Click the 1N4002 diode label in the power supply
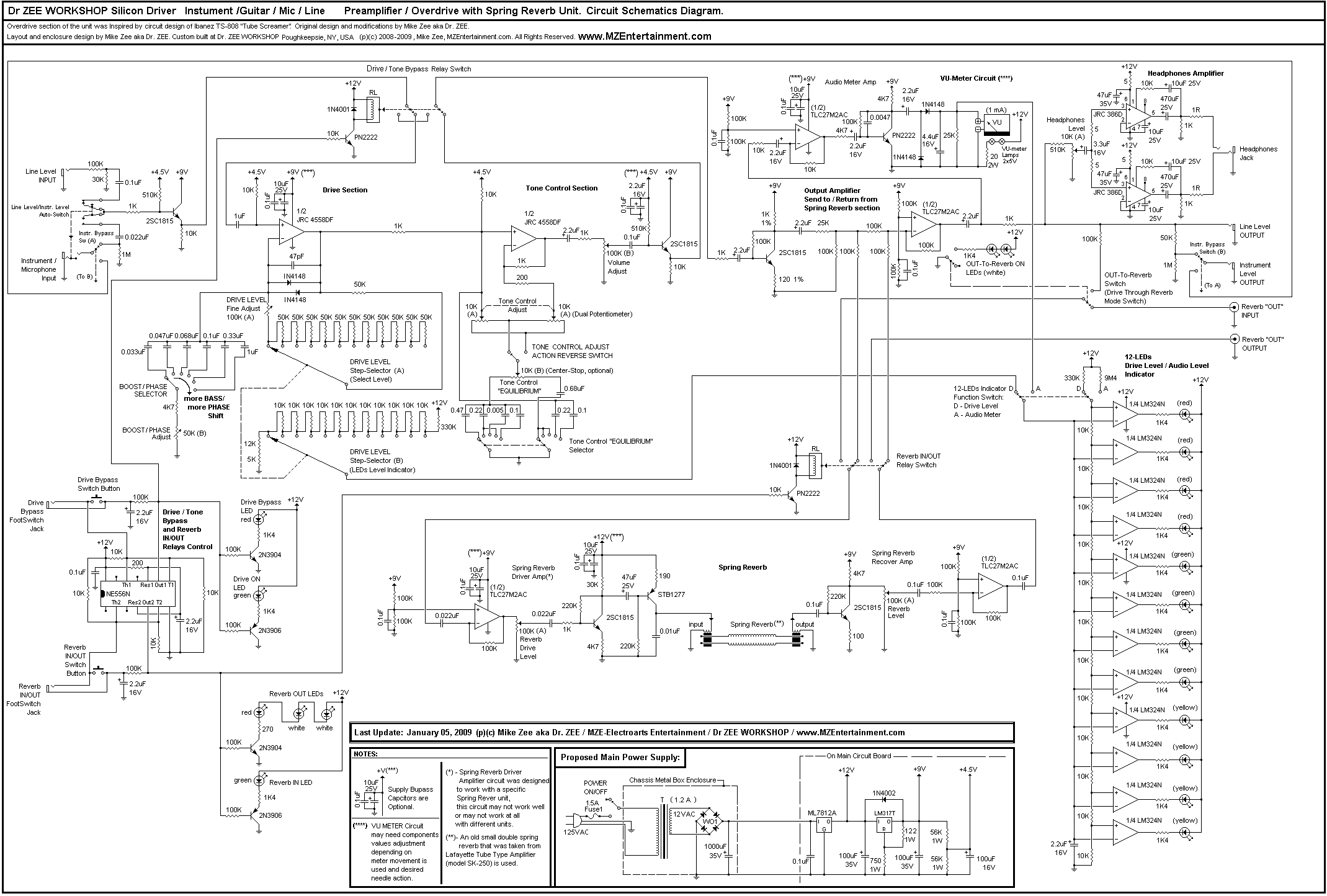Image resolution: width=1327 pixels, height=896 pixels. (x=885, y=793)
